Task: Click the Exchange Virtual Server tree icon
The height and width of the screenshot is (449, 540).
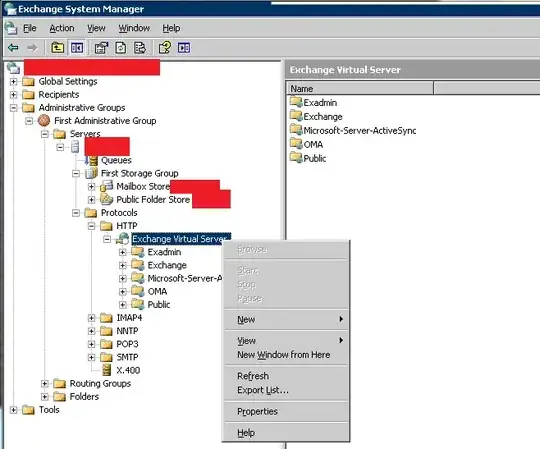Action: [x=123, y=239]
